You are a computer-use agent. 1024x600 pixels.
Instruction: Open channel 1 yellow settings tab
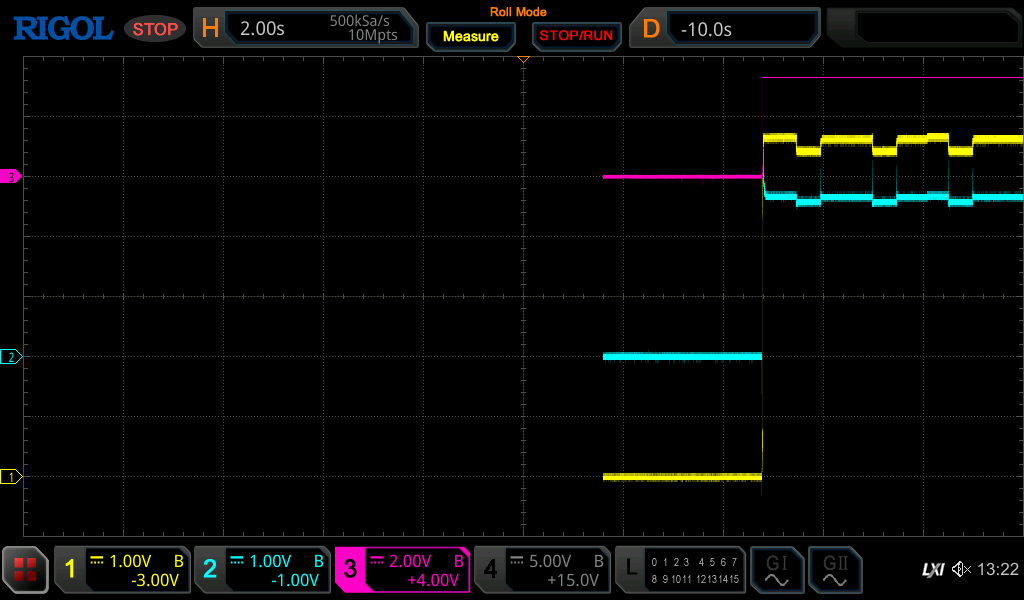(122, 570)
